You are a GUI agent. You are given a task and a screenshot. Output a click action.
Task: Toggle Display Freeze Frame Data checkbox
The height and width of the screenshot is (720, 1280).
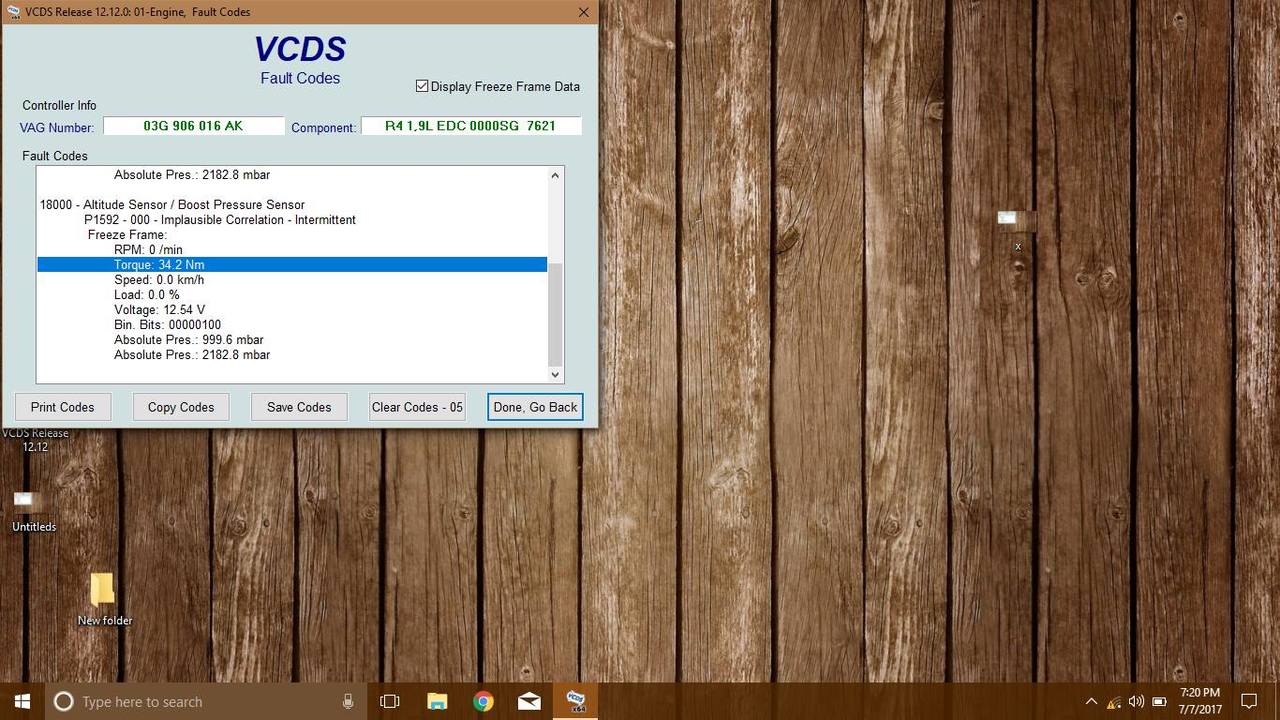click(x=422, y=86)
